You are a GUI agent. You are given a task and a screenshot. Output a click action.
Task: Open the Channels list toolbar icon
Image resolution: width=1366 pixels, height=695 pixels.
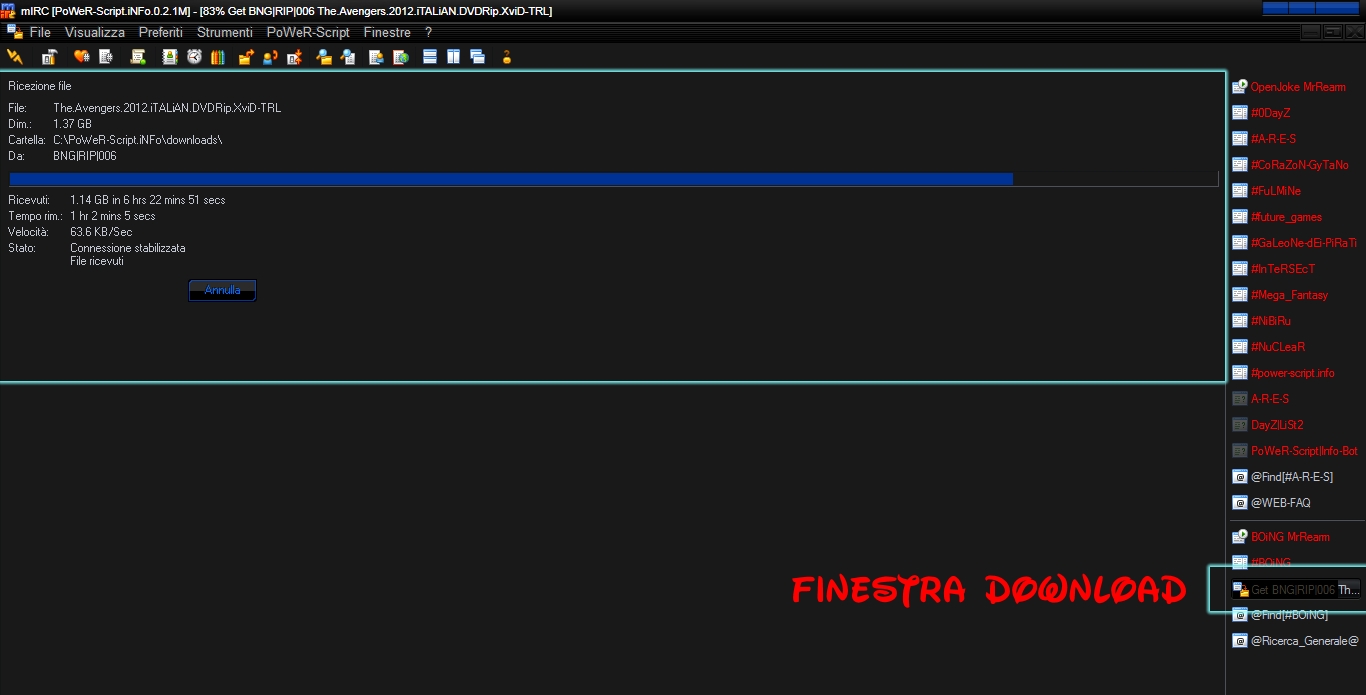point(105,57)
